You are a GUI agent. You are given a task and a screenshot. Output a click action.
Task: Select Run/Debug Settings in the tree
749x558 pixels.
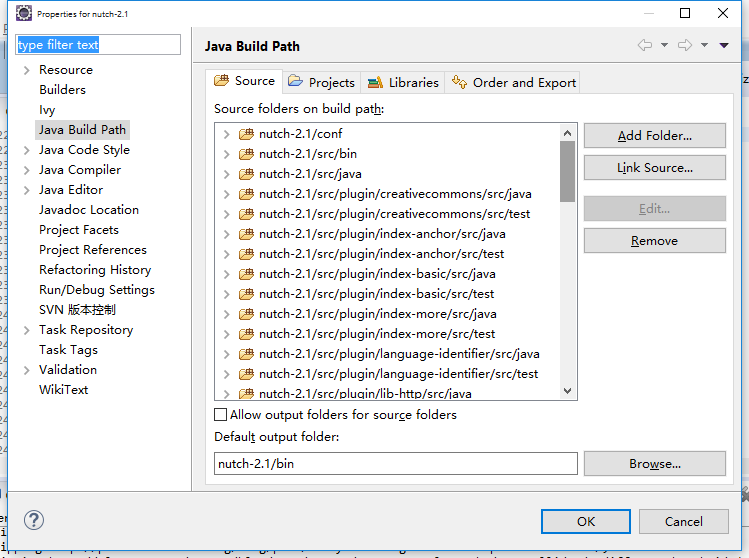pyautogui.click(x=97, y=290)
